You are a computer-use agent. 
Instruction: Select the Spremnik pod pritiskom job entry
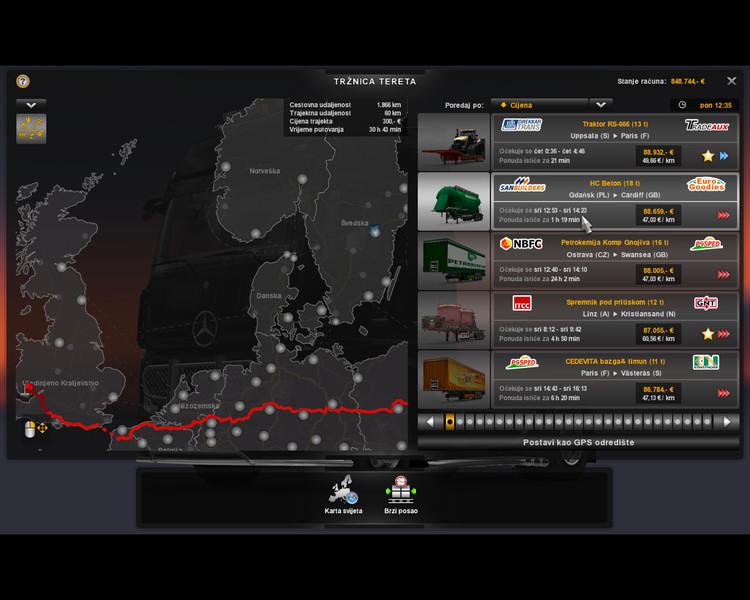click(x=614, y=319)
